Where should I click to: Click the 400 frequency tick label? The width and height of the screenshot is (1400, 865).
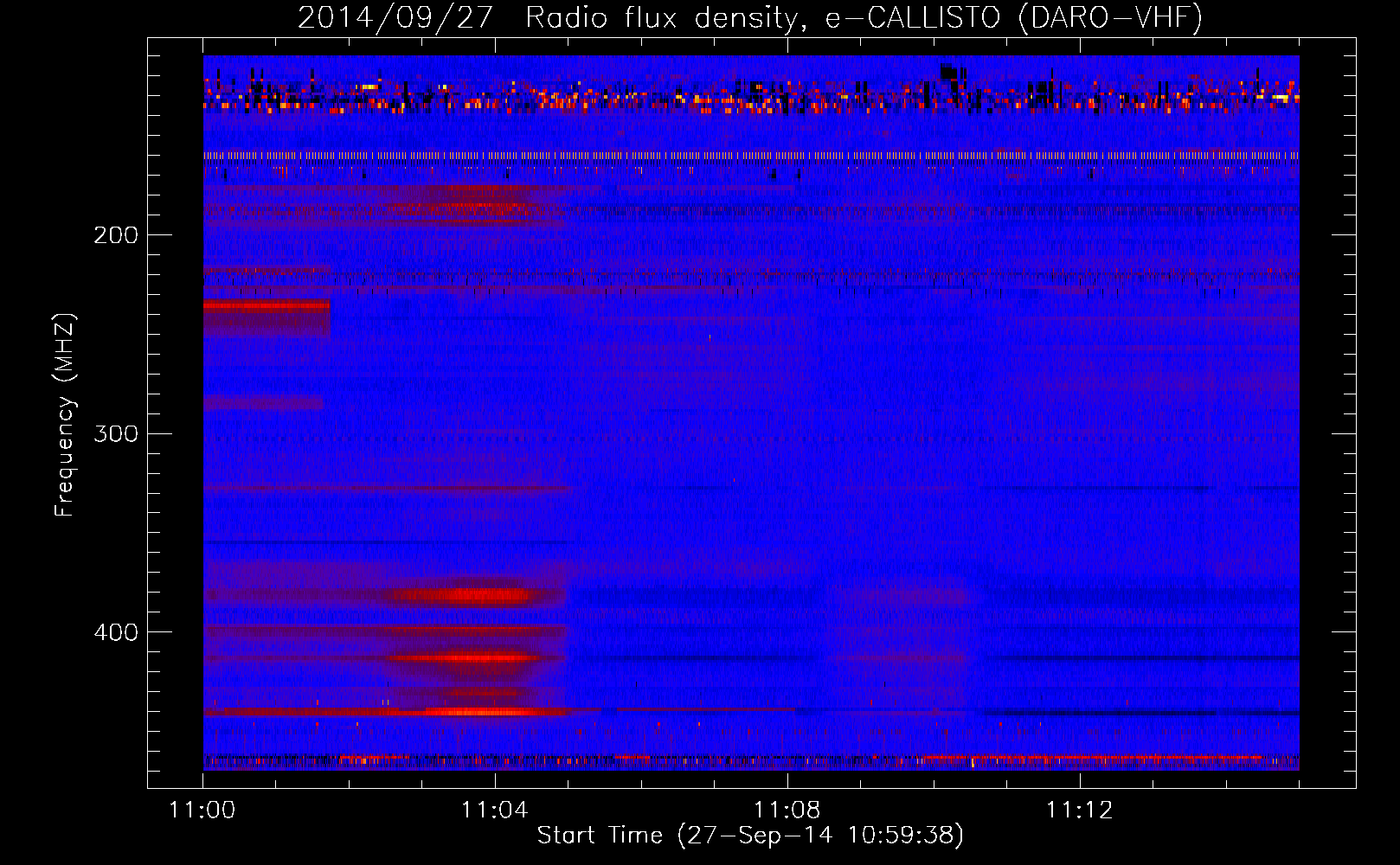116,632
